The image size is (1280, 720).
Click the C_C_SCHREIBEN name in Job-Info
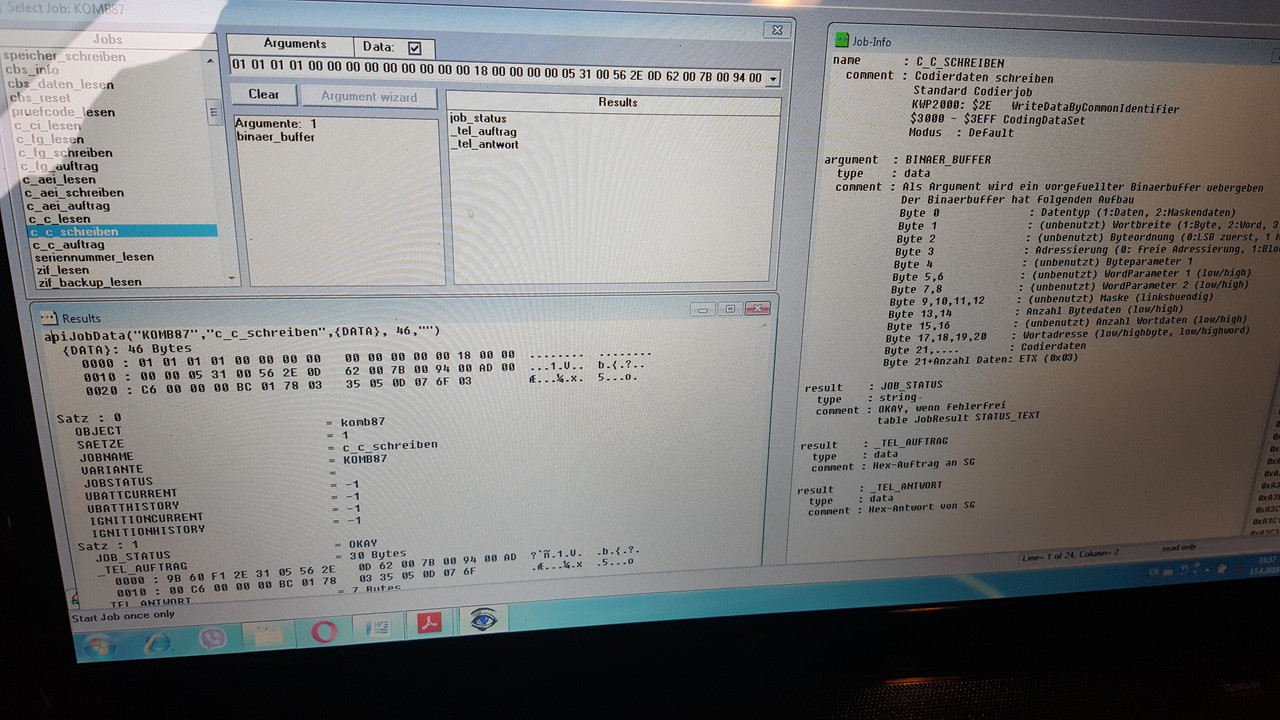point(960,63)
